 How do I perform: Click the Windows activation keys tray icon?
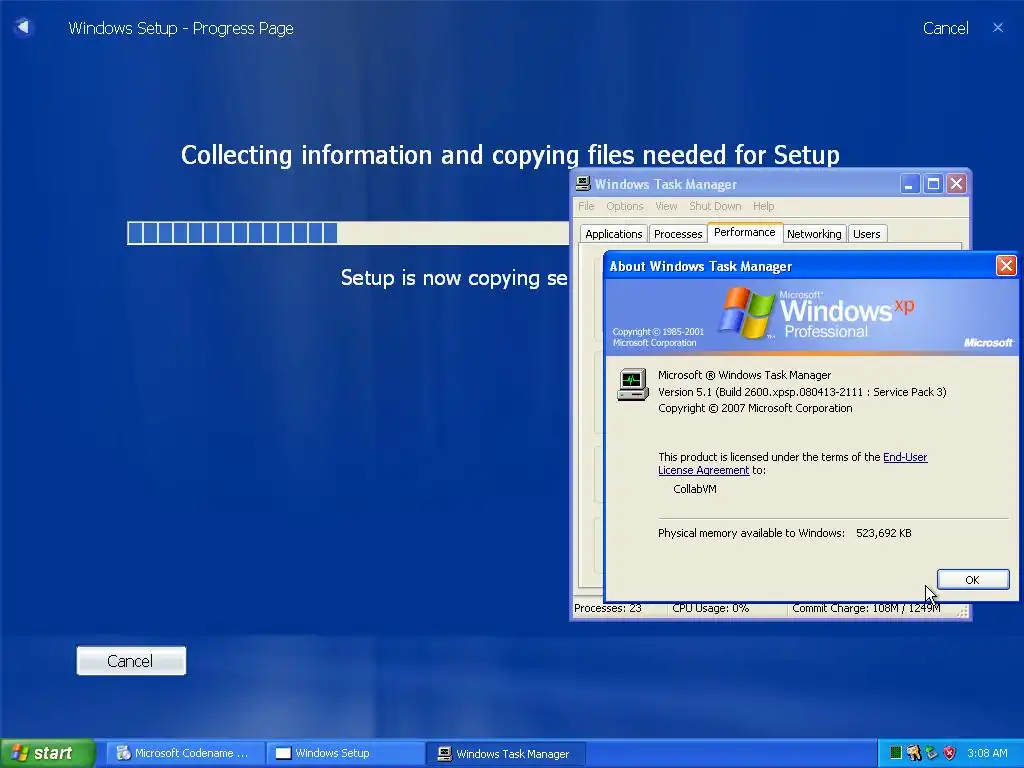(914, 753)
